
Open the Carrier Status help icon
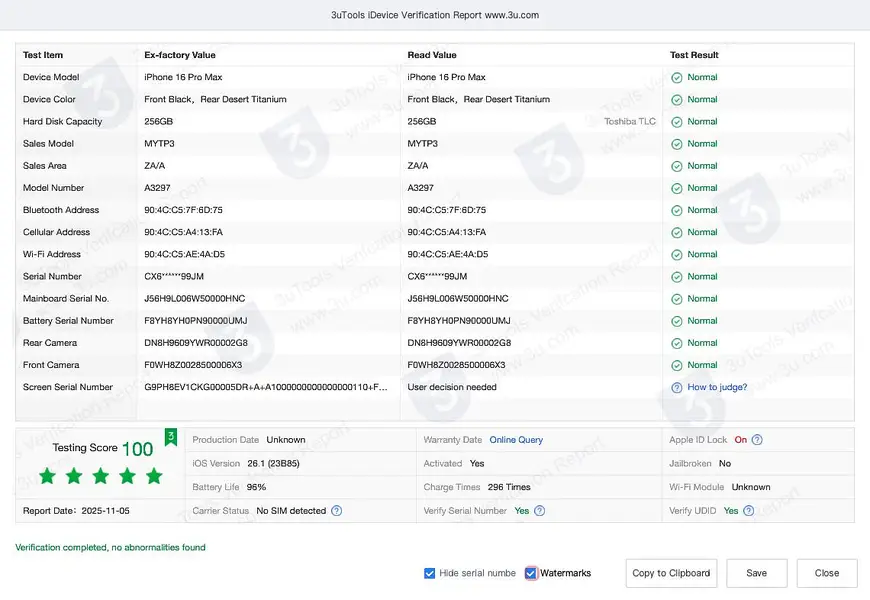coord(337,511)
